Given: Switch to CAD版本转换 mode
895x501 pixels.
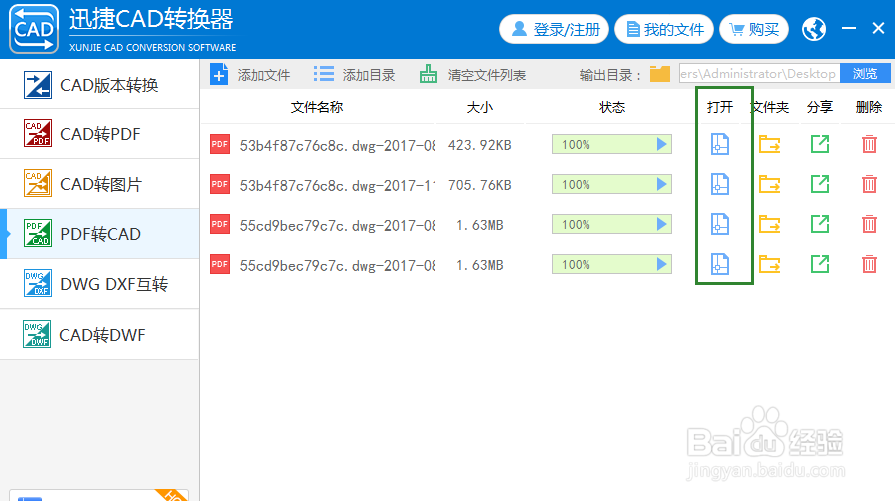Looking at the screenshot, I should coord(99,84).
